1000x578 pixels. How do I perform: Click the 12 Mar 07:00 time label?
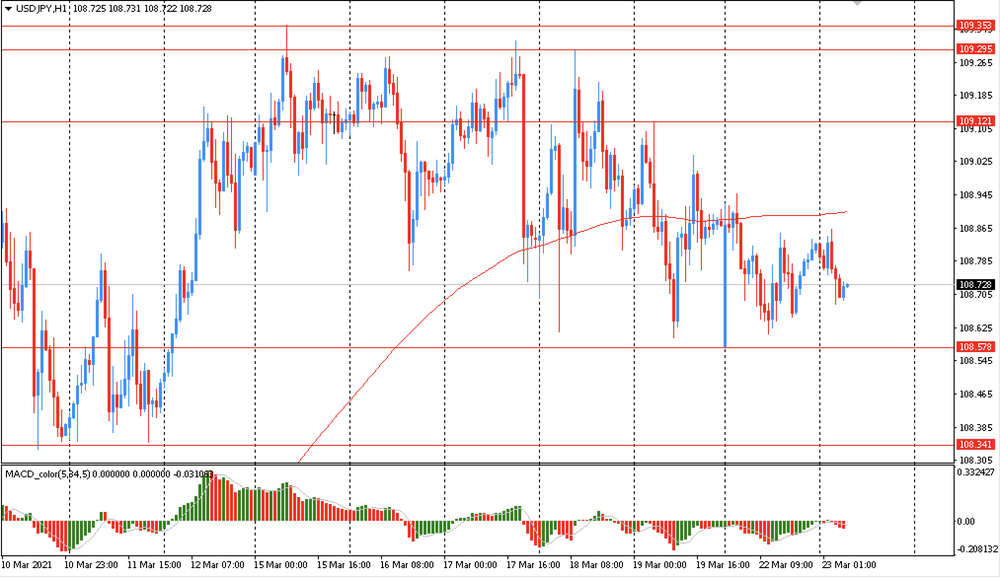(217, 565)
